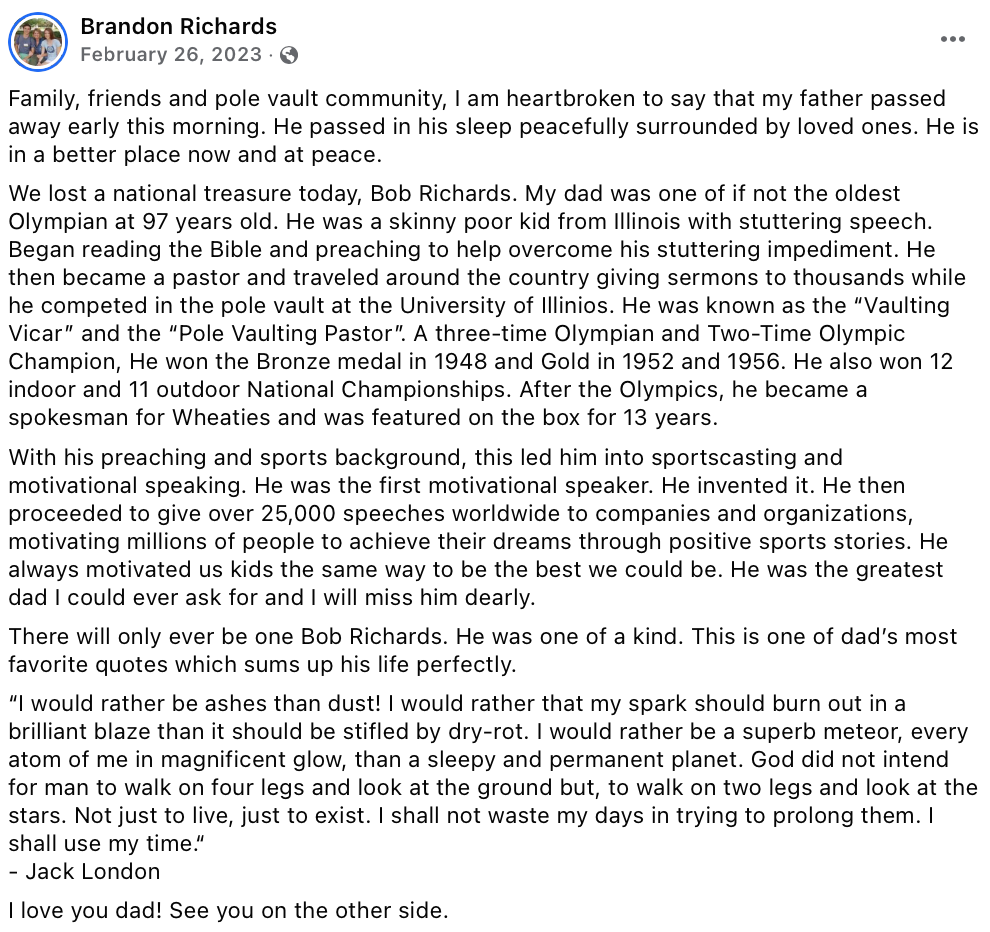Screen dimensions: 990x932
Task: Open Brandon Richards' profile picture
Action: tap(38, 42)
